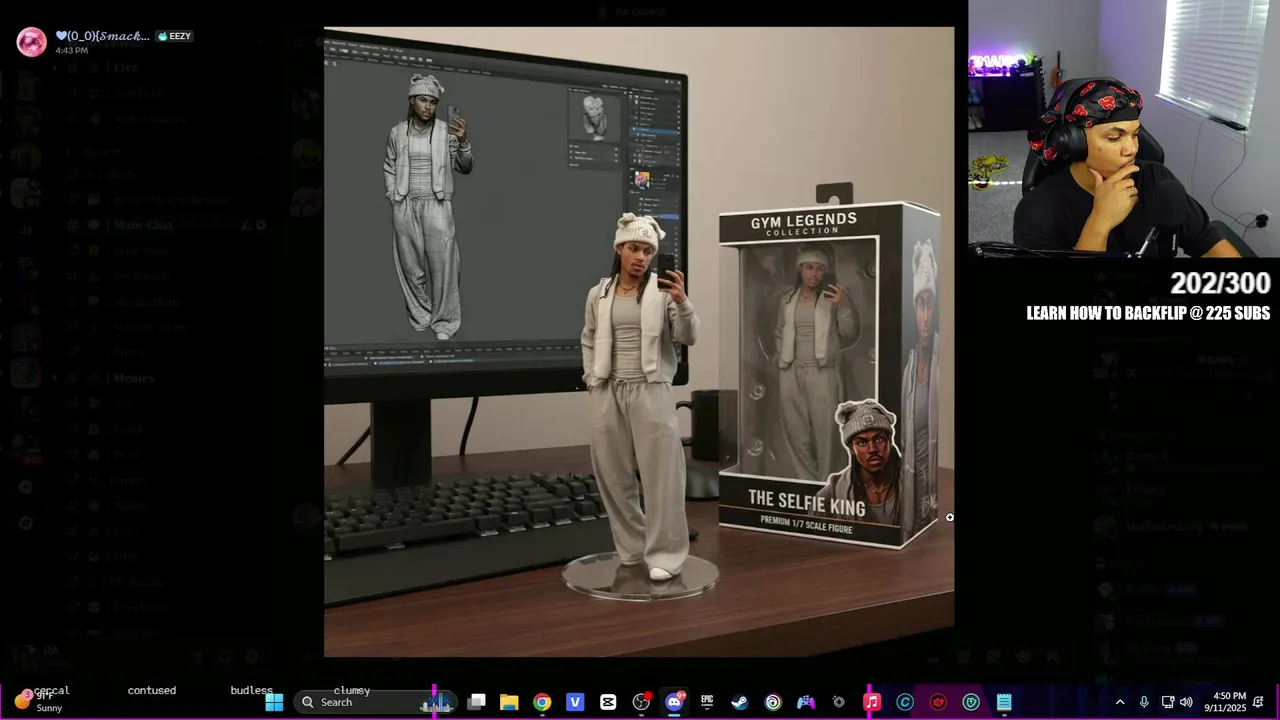
Task: Open Notepad from the taskbar
Action: pos(1004,702)
